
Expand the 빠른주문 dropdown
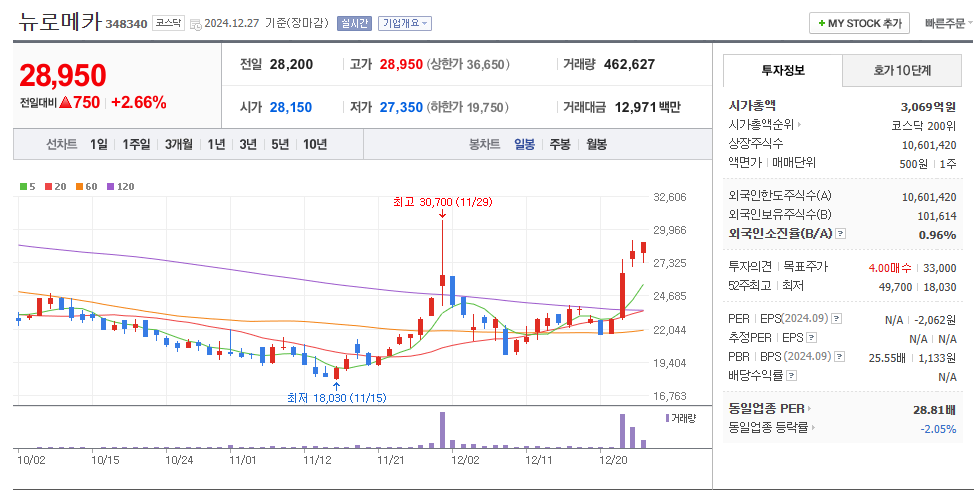tap(948, 23)
